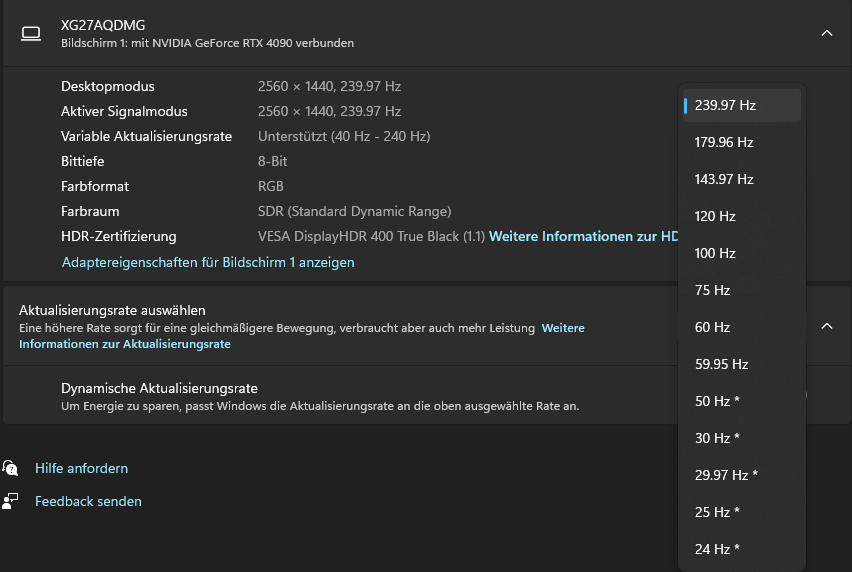This screenshot has height=572, width=852.
Task: Click the 8-Bit Bittiefe value
Action: pyautogui.click(x=272, y=161)
